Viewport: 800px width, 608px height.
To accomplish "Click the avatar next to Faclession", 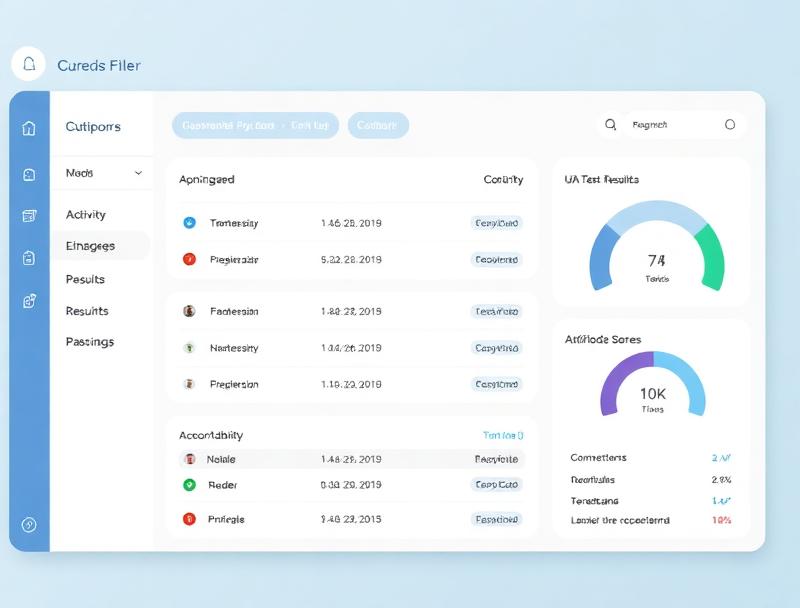I will tap(189, 311).
